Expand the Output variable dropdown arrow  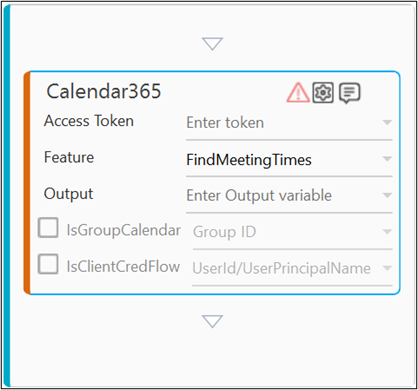387,195
